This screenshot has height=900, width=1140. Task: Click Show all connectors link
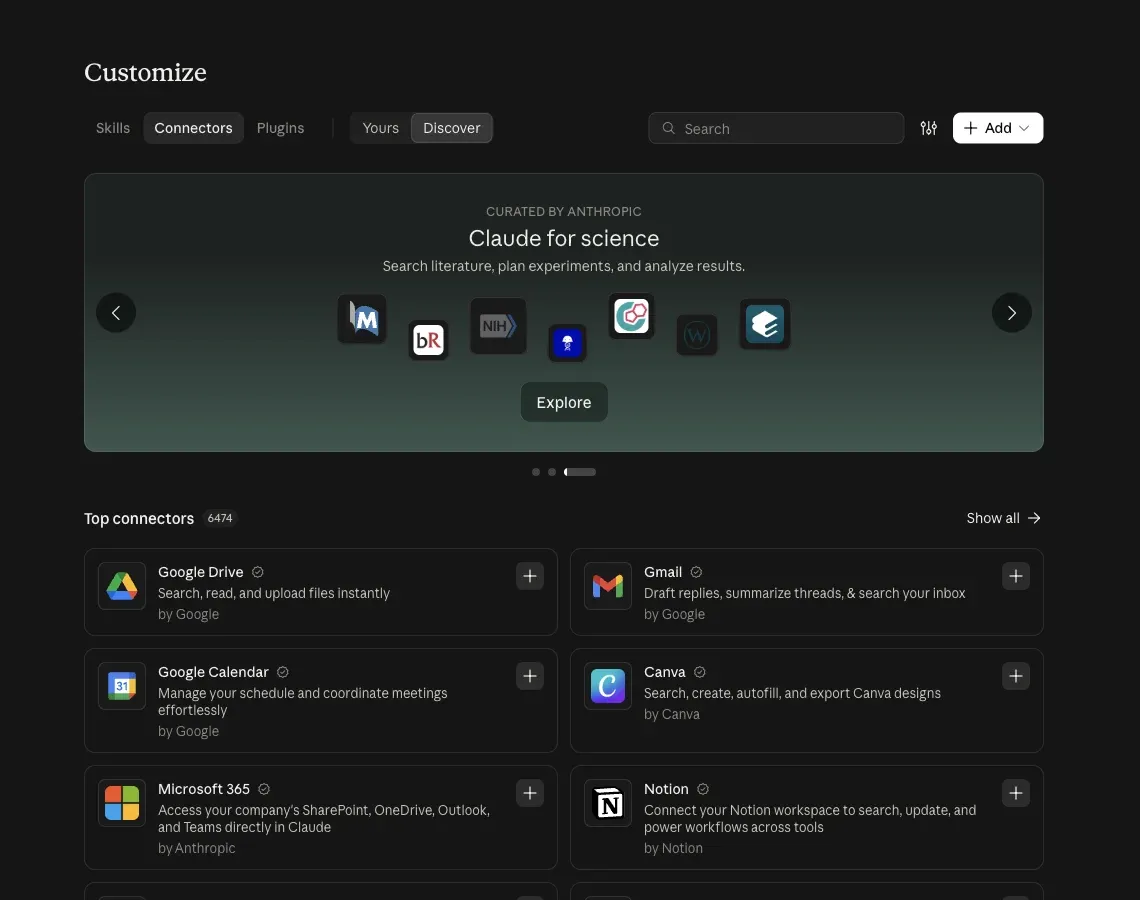[x=1003, y=518]
